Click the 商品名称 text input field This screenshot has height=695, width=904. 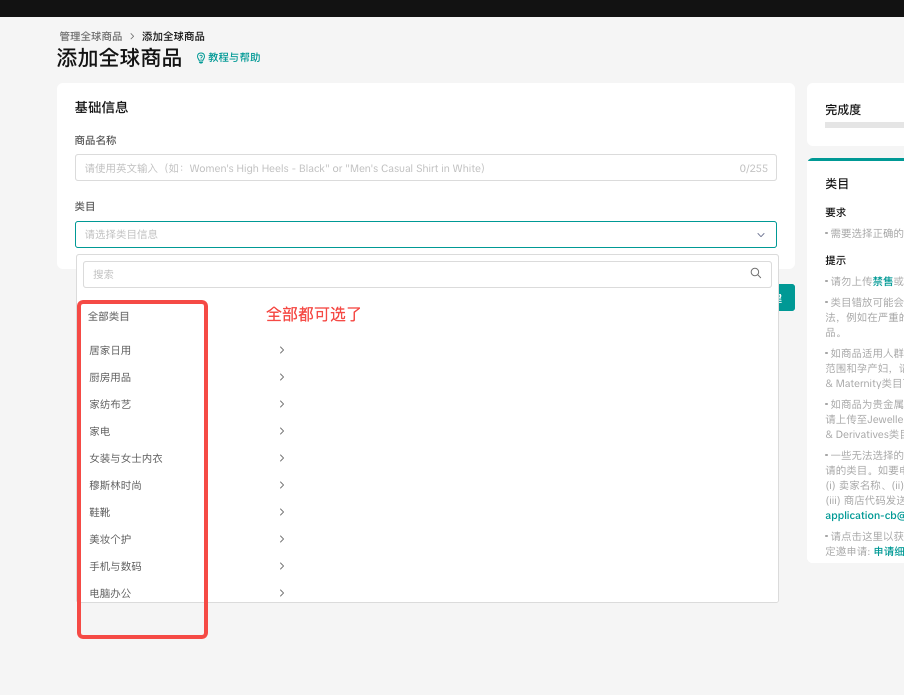coord(400,168)
